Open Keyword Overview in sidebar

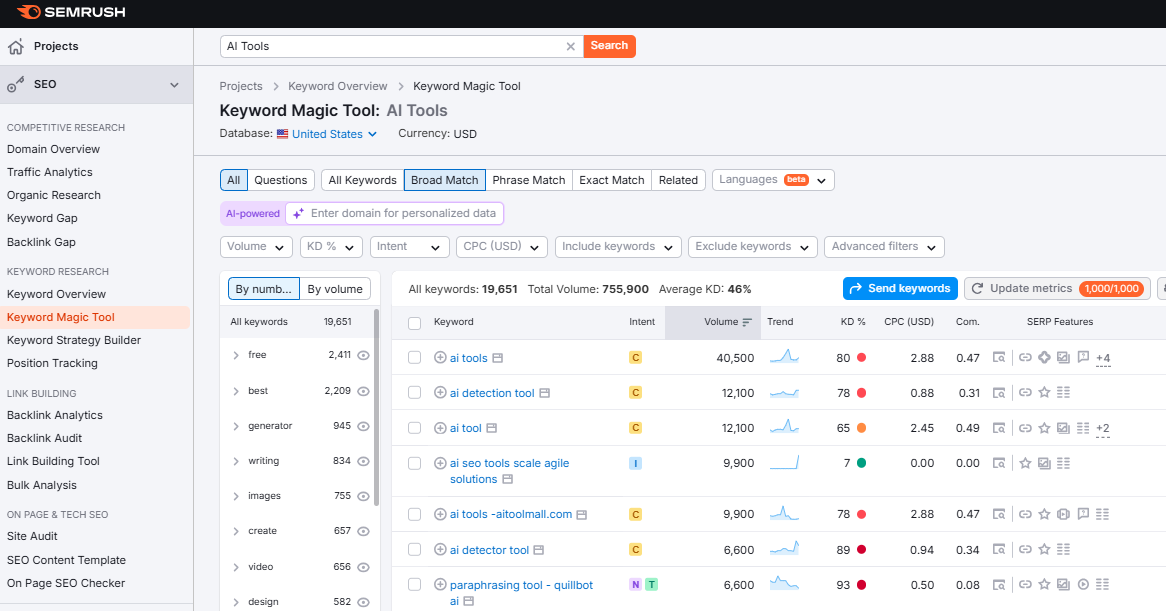pos(57,294)
